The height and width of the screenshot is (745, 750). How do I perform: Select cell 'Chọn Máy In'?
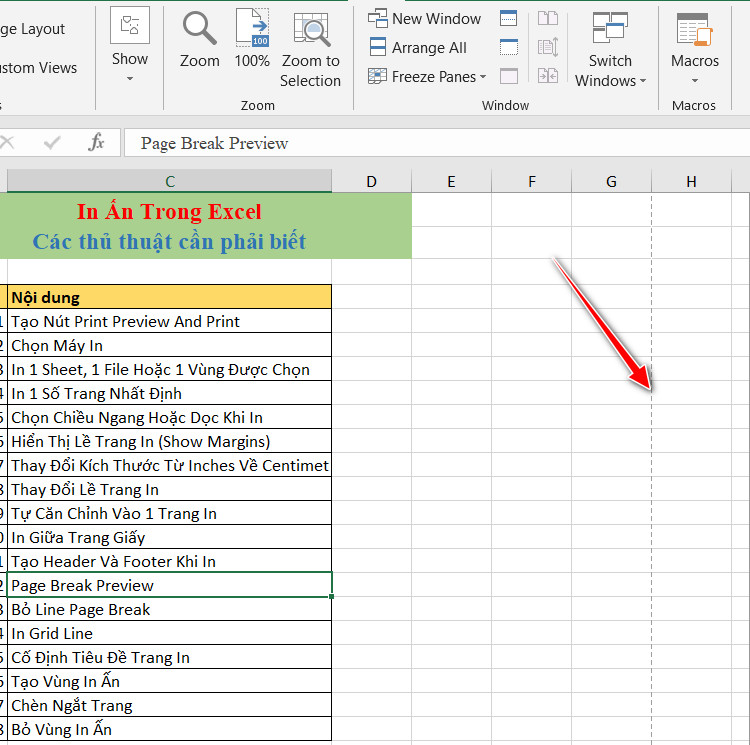tap(169, 345)
